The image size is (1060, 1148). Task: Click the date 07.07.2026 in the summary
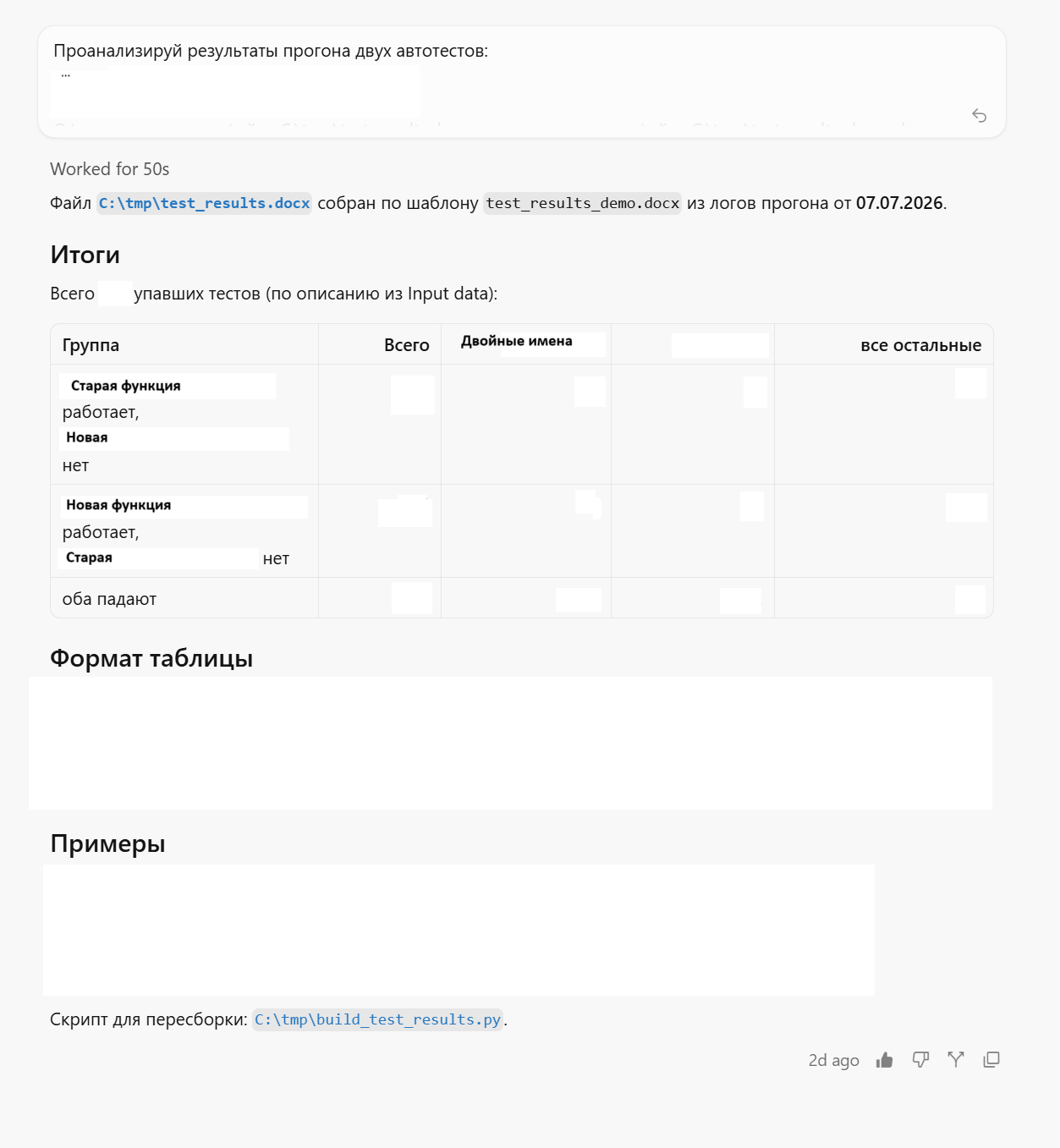coord(899,203)
